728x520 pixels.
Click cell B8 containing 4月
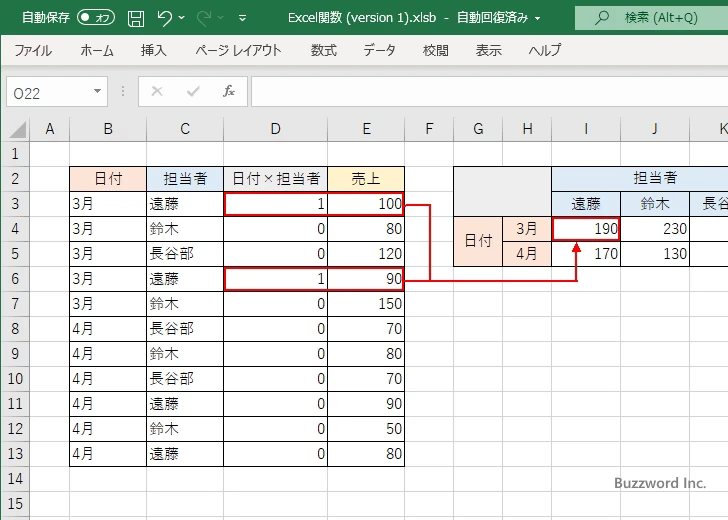pos(108,329)
